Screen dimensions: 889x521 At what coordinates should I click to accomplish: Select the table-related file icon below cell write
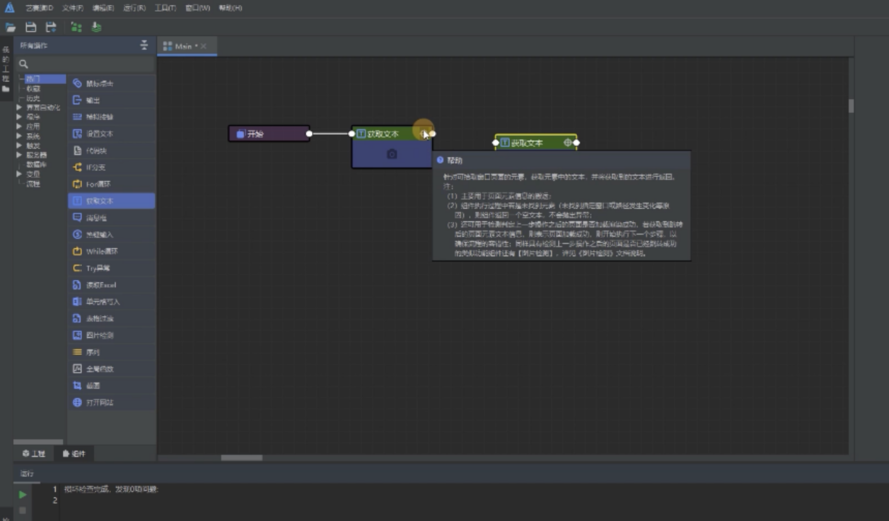(x=77, y=319)
